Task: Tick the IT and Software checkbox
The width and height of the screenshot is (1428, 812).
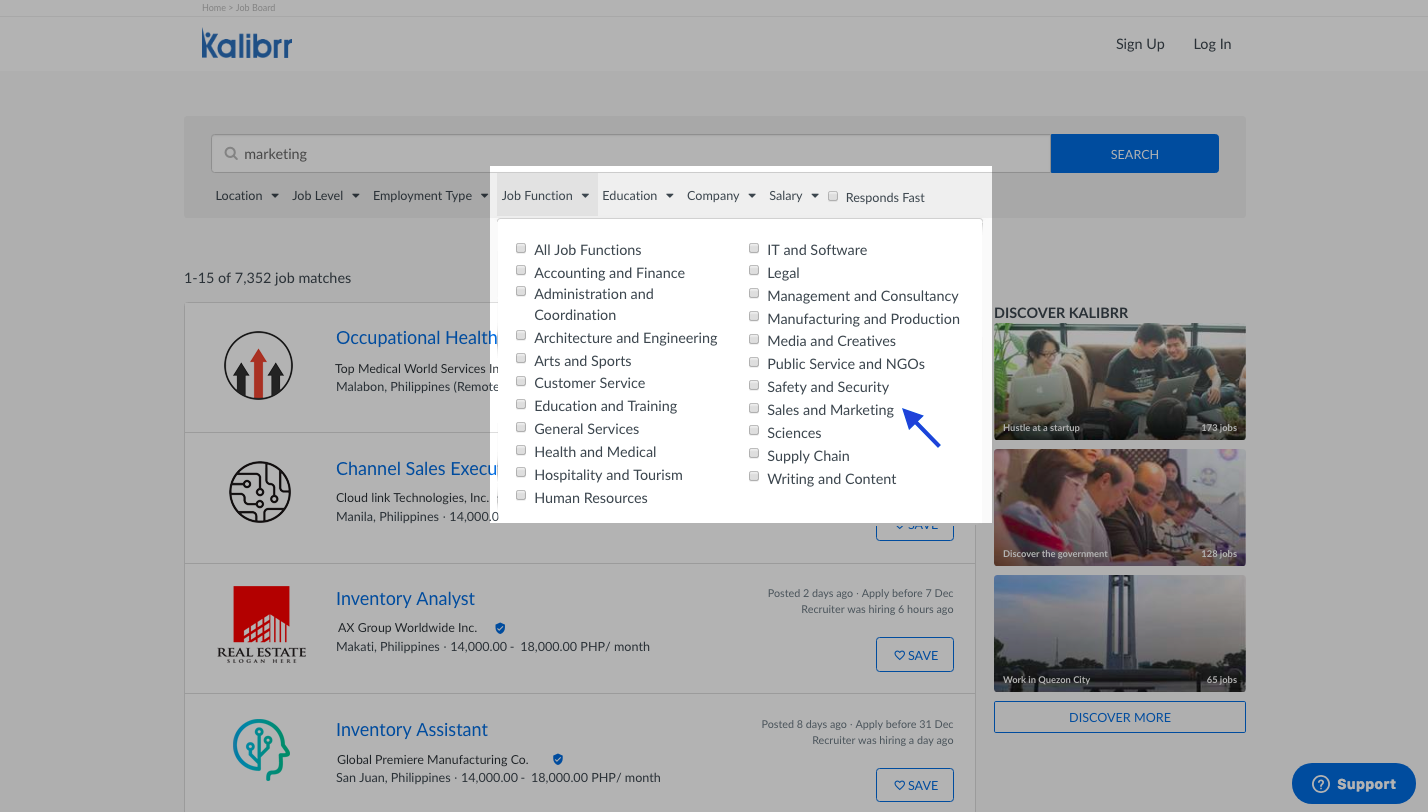Action: [x=754, y=249]
